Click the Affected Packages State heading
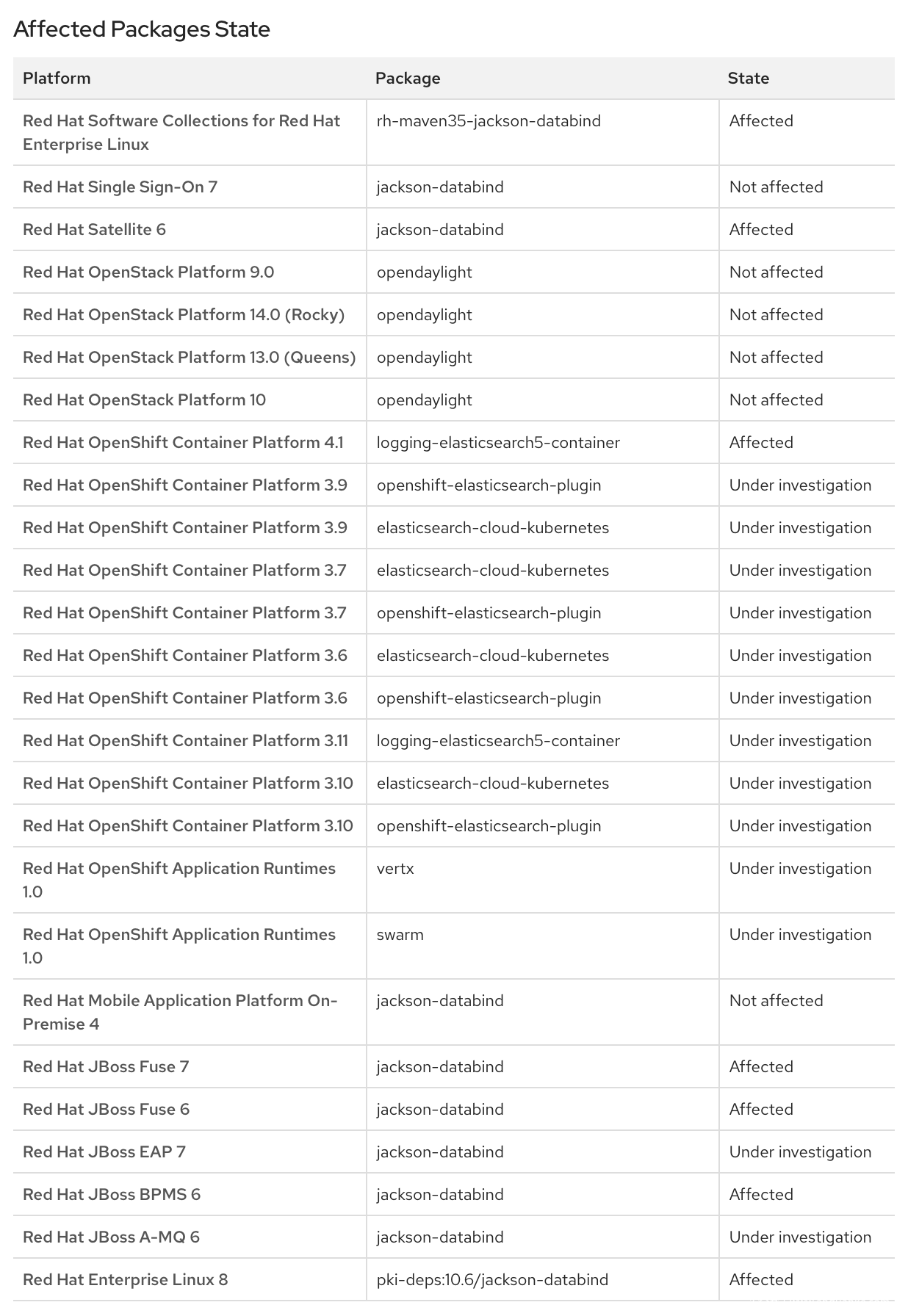The image size is (908, 1316). (142, 29)
